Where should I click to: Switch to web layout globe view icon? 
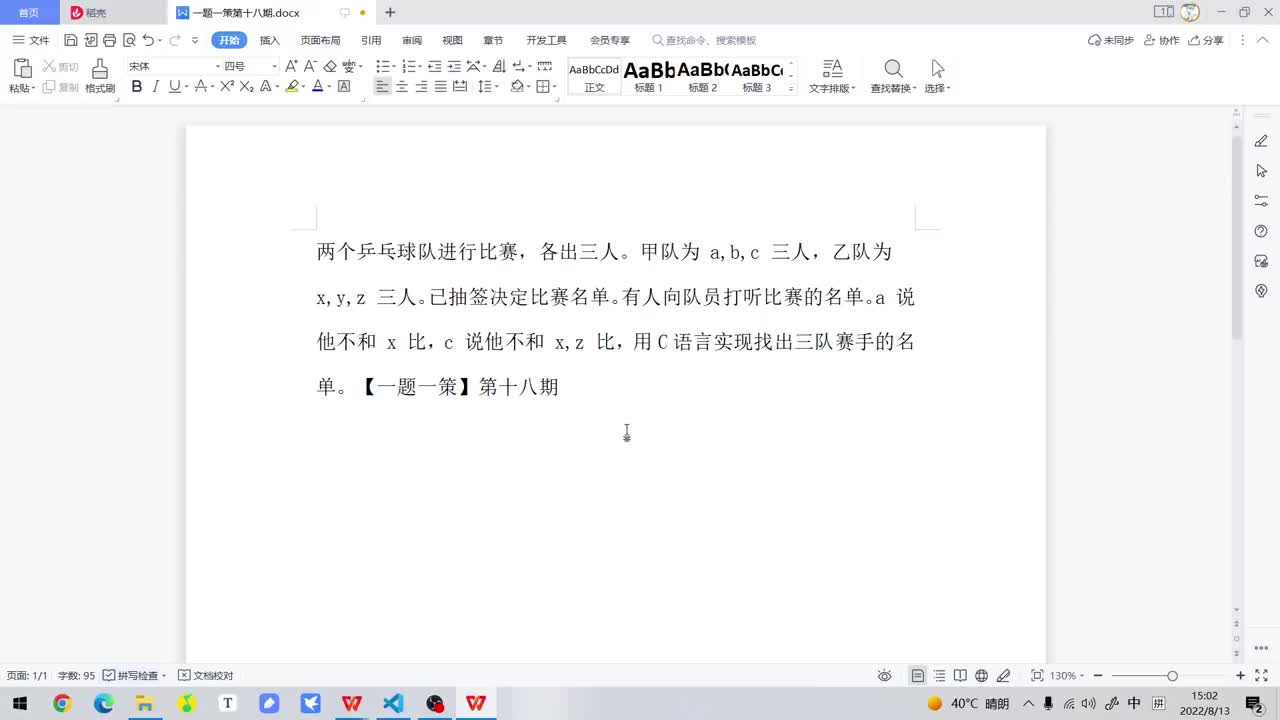pyautogui.click(x=981, y=676)
